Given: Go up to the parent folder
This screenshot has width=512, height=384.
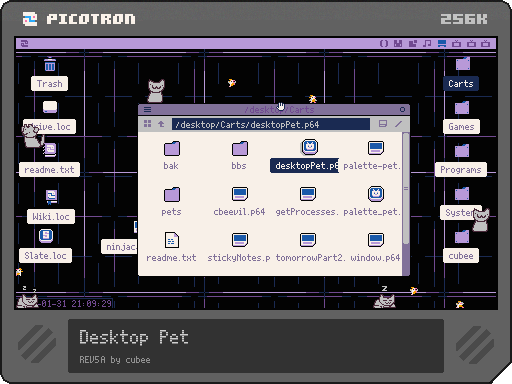Looking at the screenshot, I should point(161,124).
